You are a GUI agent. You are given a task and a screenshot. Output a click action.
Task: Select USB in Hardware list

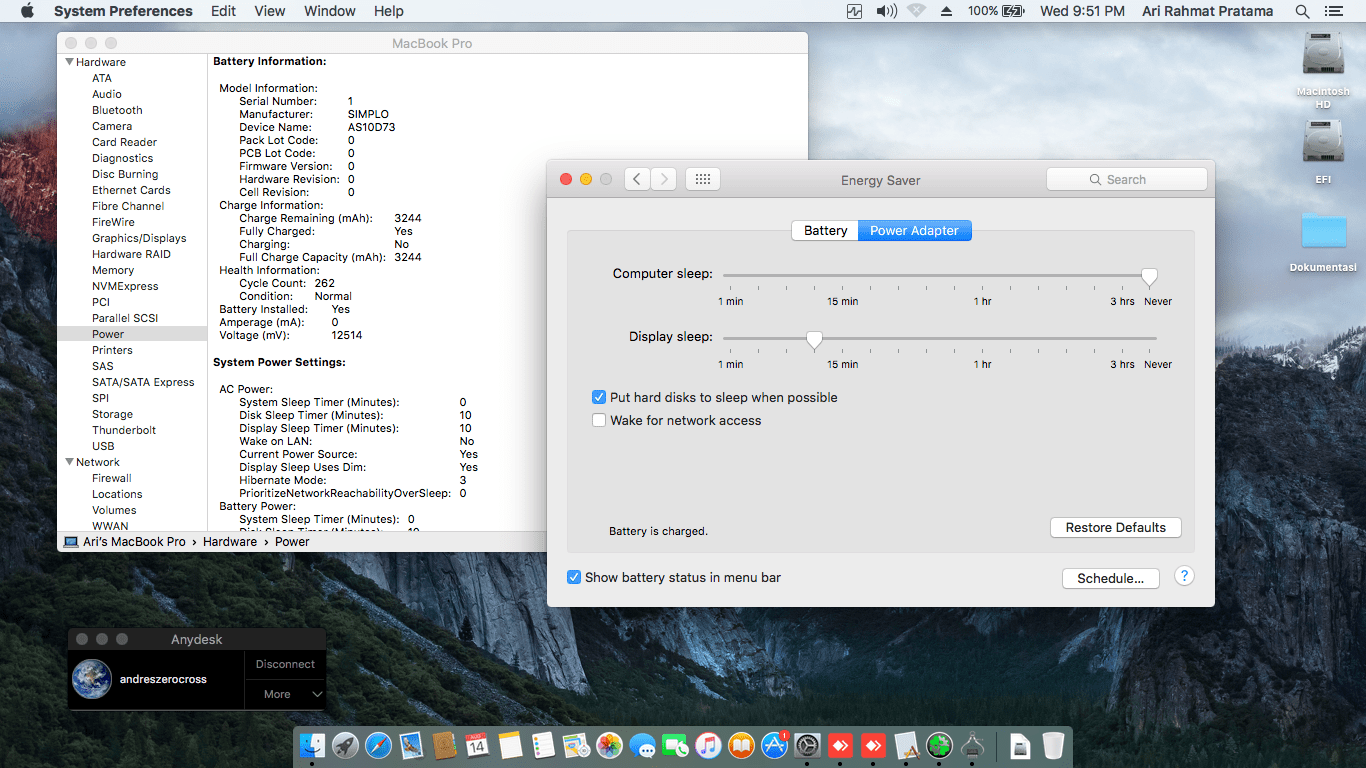click(x=103, y=446)
